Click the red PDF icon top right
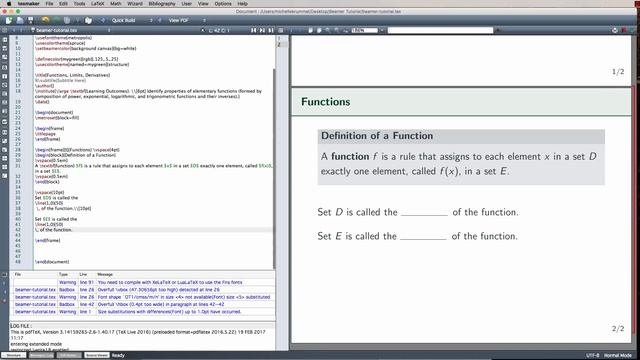 (x=624, y=30)
